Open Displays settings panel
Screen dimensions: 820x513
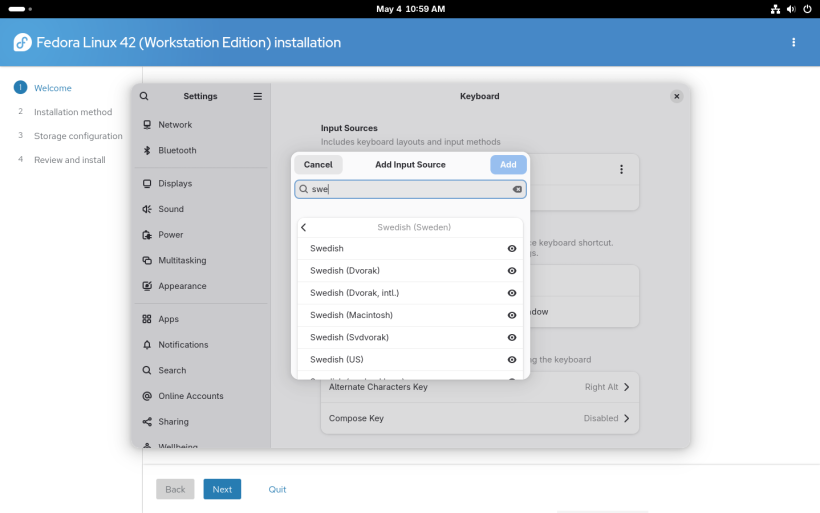pyautogui.click(x=201, y=184)
